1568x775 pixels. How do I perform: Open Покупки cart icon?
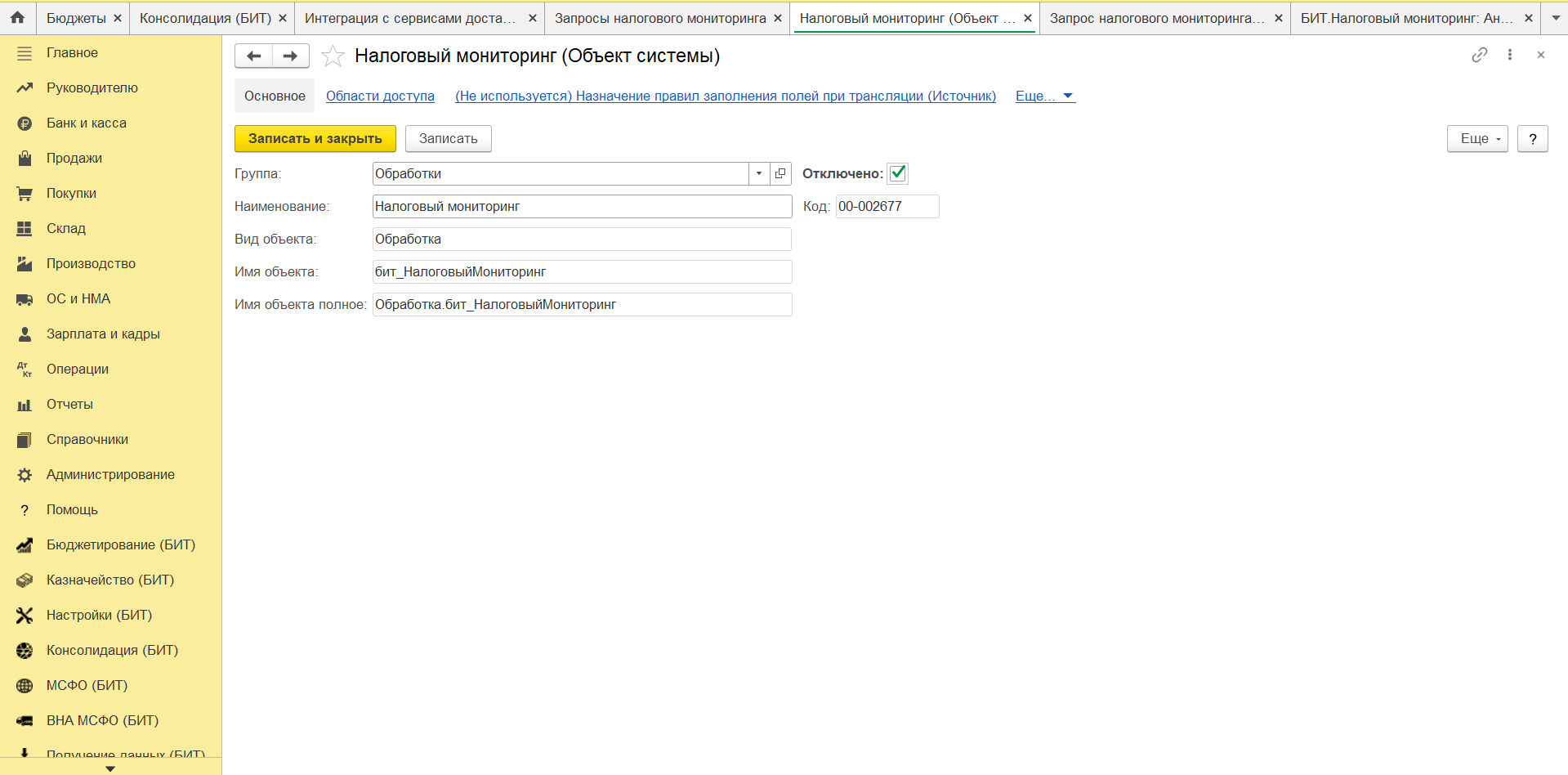25,194
